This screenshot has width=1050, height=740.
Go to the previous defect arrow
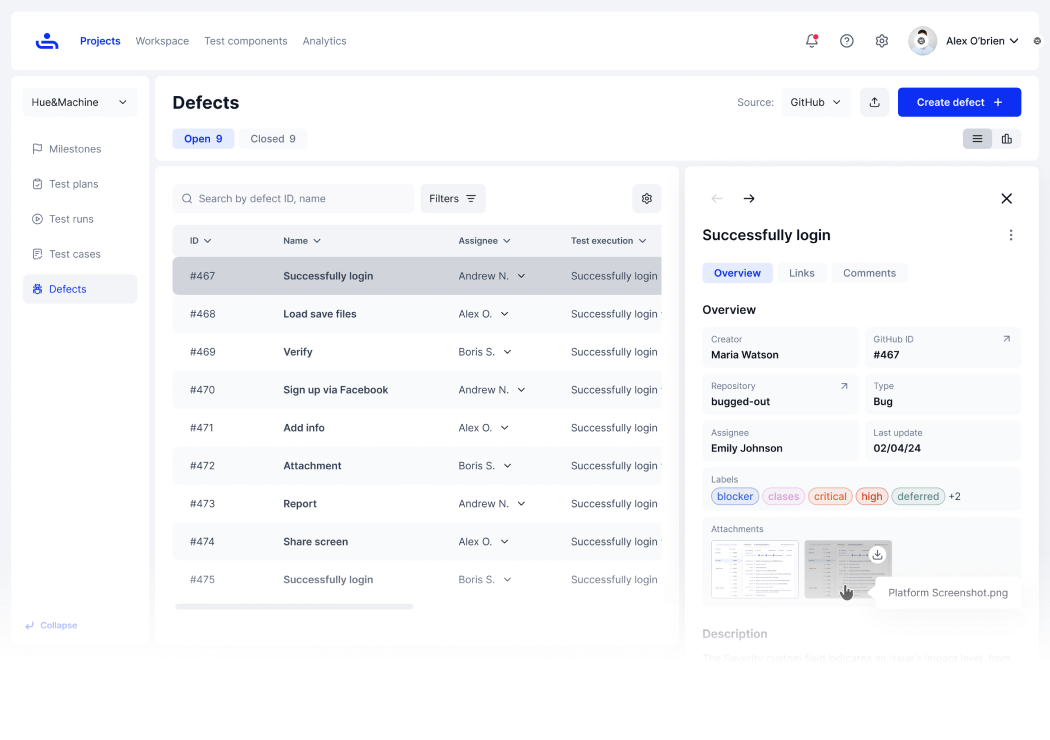[717, 198]
